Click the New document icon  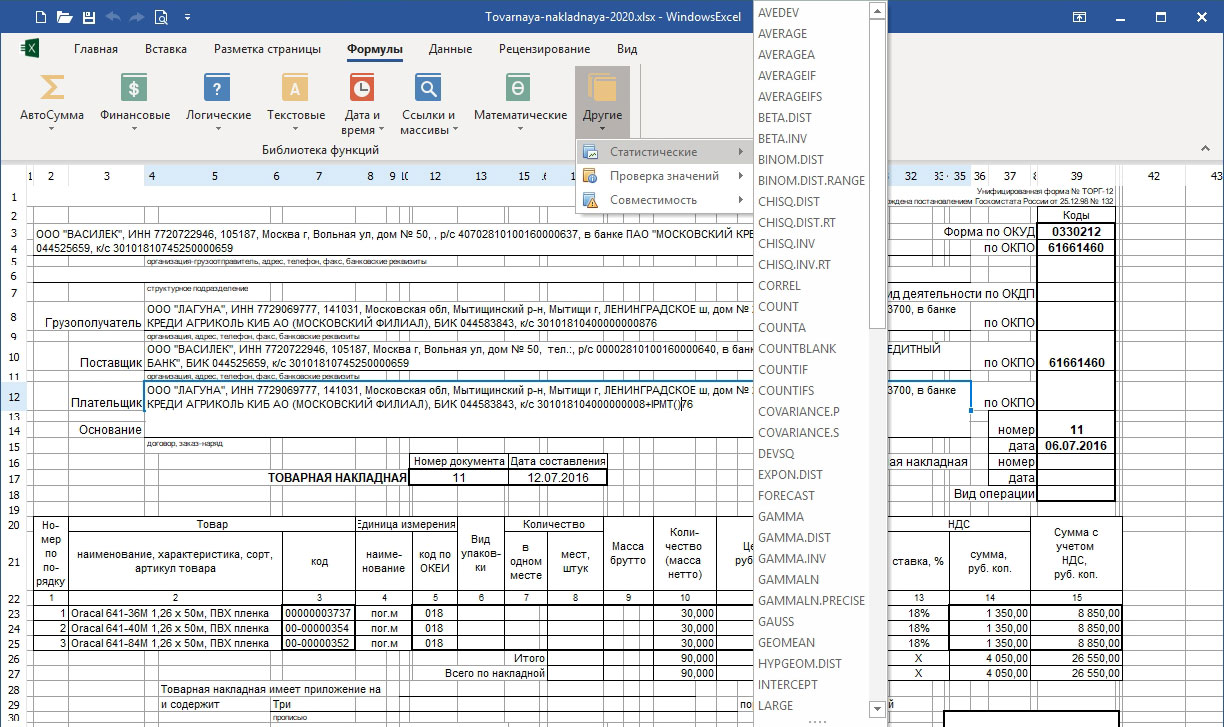[x=40, y=17]
